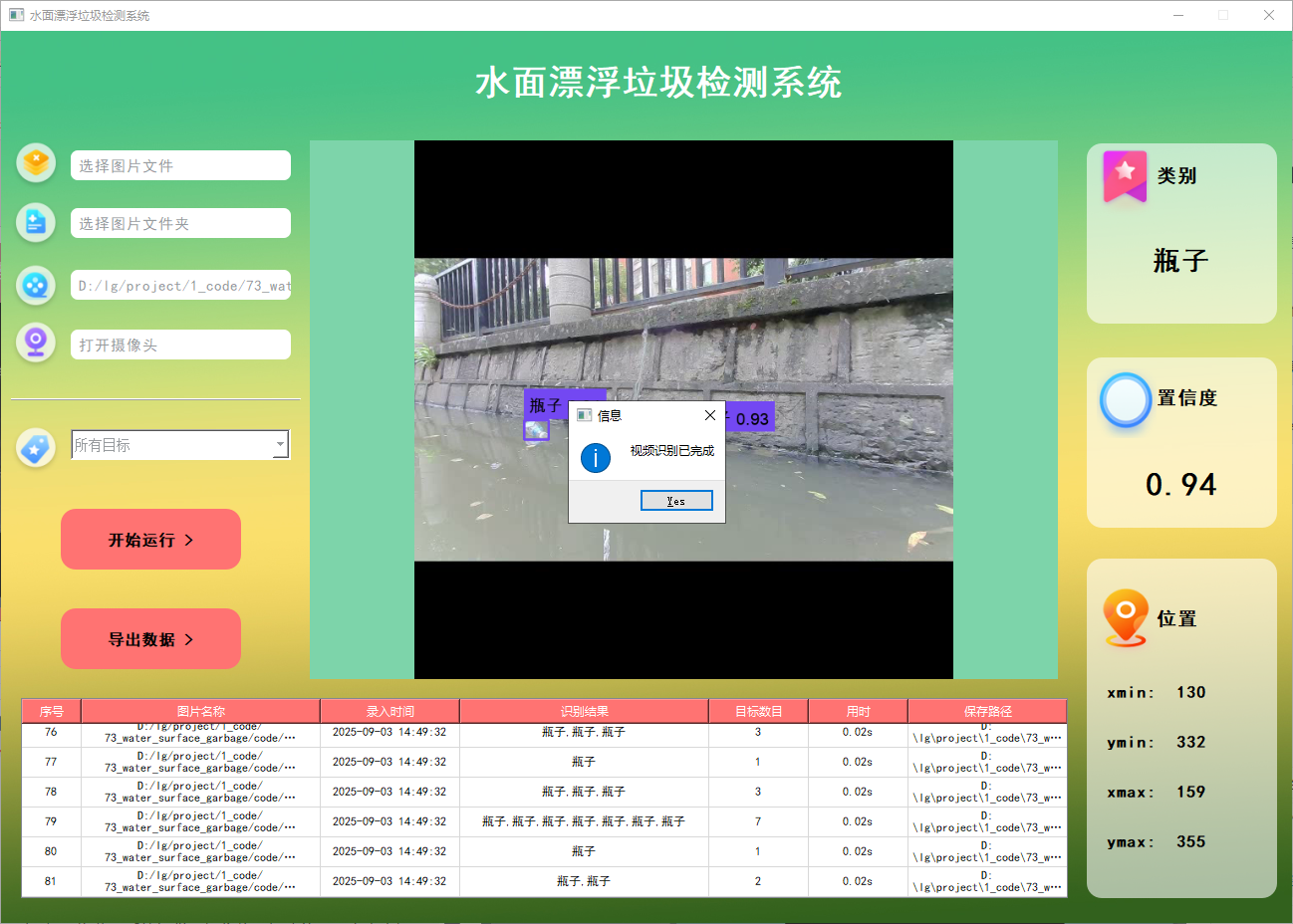Click the 置信度 circle icon
This screenshot has height=924, width=1293.
(1126, 400)
